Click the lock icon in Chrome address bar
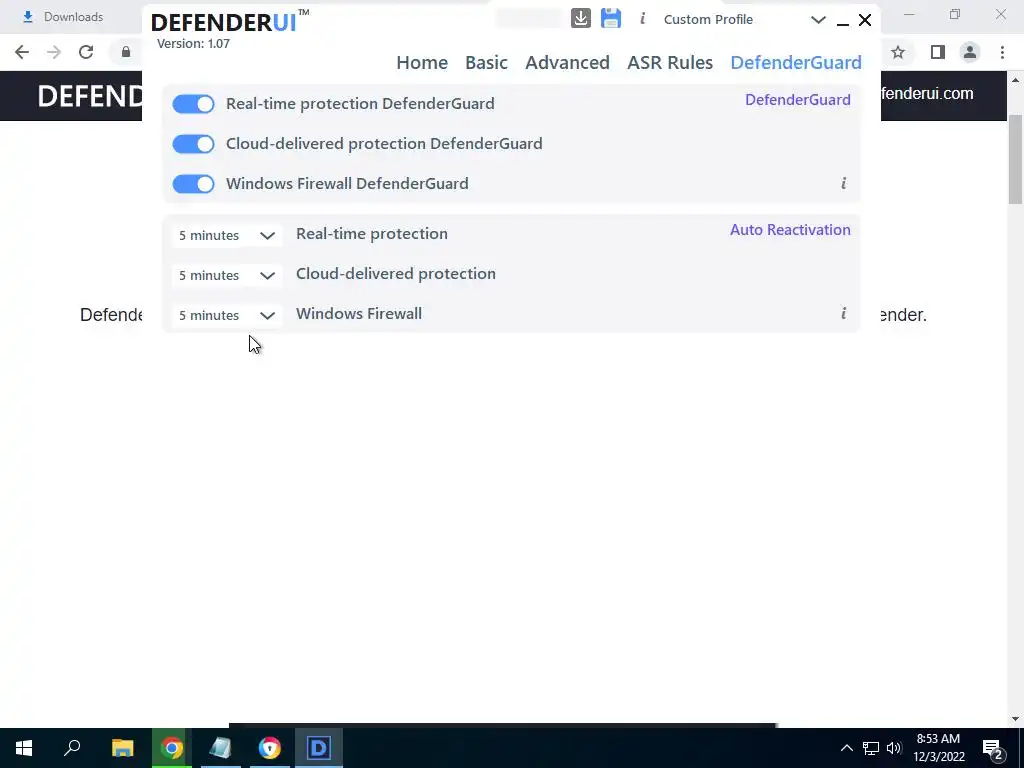The image size is (1024, 768). pos(126,52)
